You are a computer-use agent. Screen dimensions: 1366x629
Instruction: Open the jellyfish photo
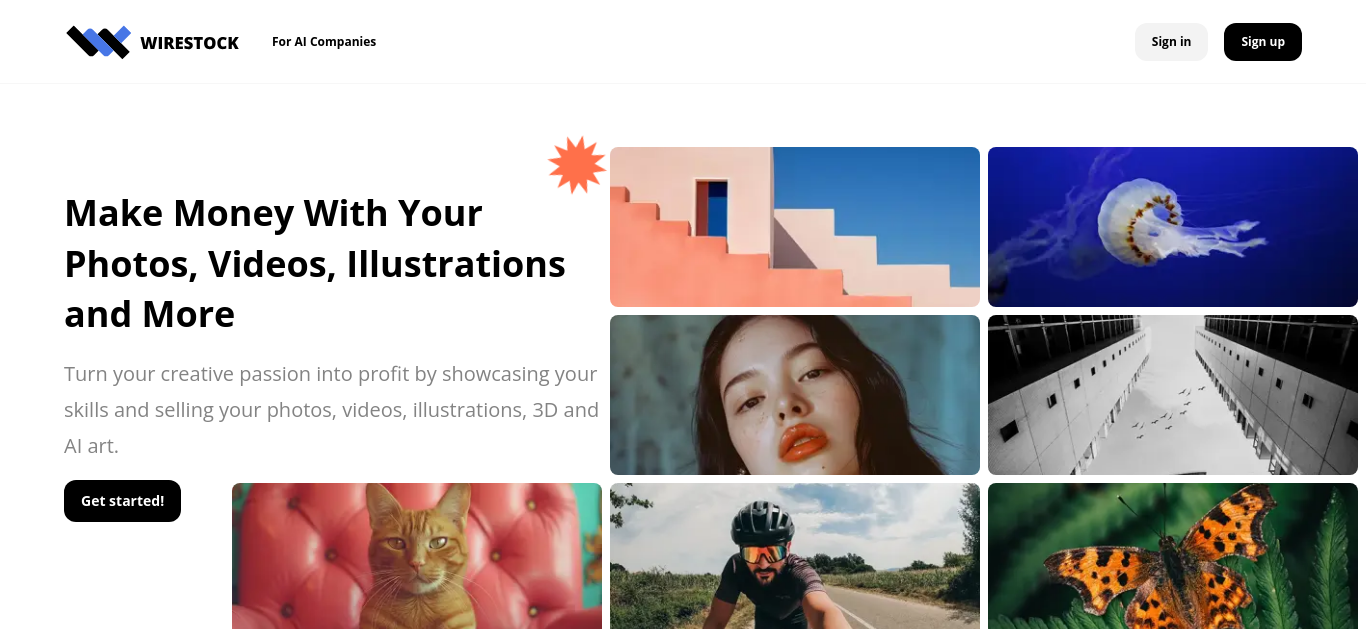pos(1173,227)
